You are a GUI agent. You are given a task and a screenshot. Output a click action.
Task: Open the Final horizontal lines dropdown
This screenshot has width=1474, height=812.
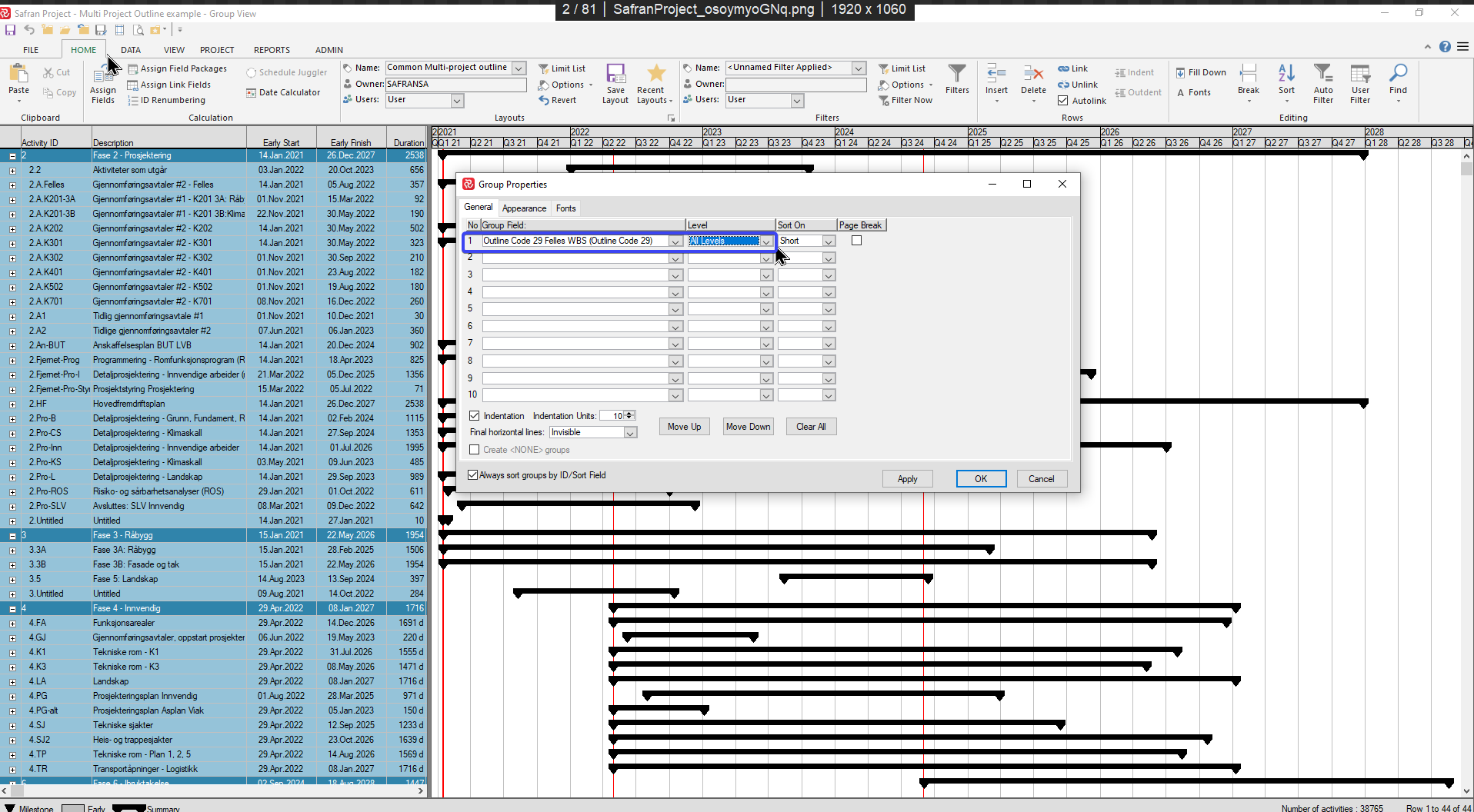(x=630, y=433)
